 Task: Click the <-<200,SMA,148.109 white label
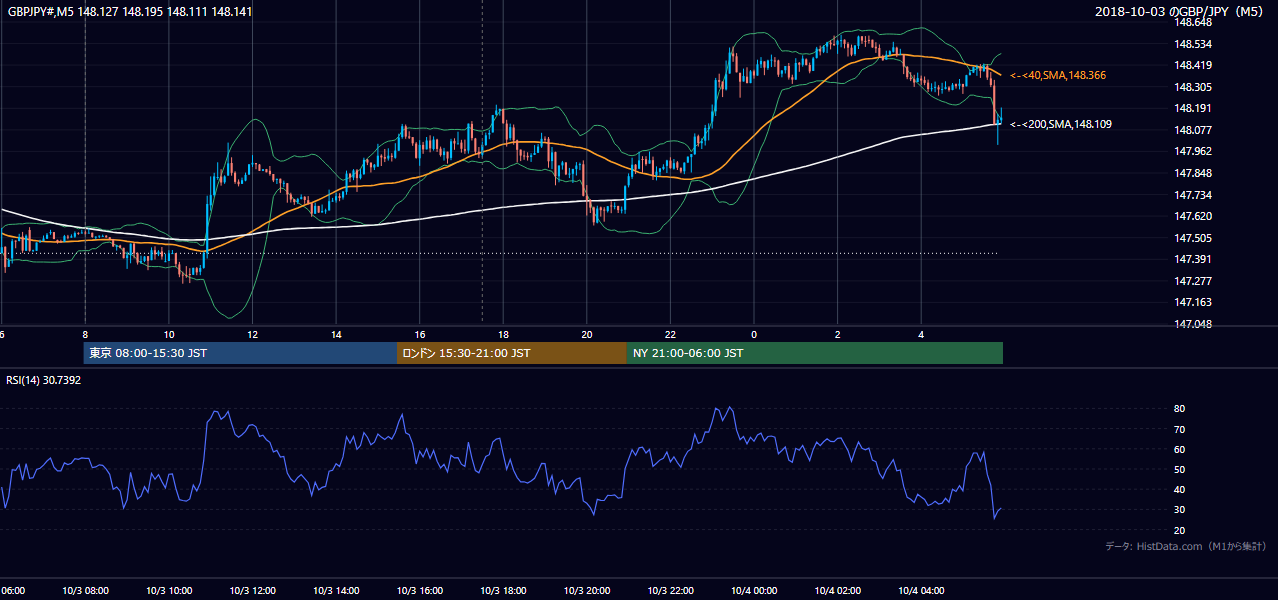click(x=1061, y=124)
